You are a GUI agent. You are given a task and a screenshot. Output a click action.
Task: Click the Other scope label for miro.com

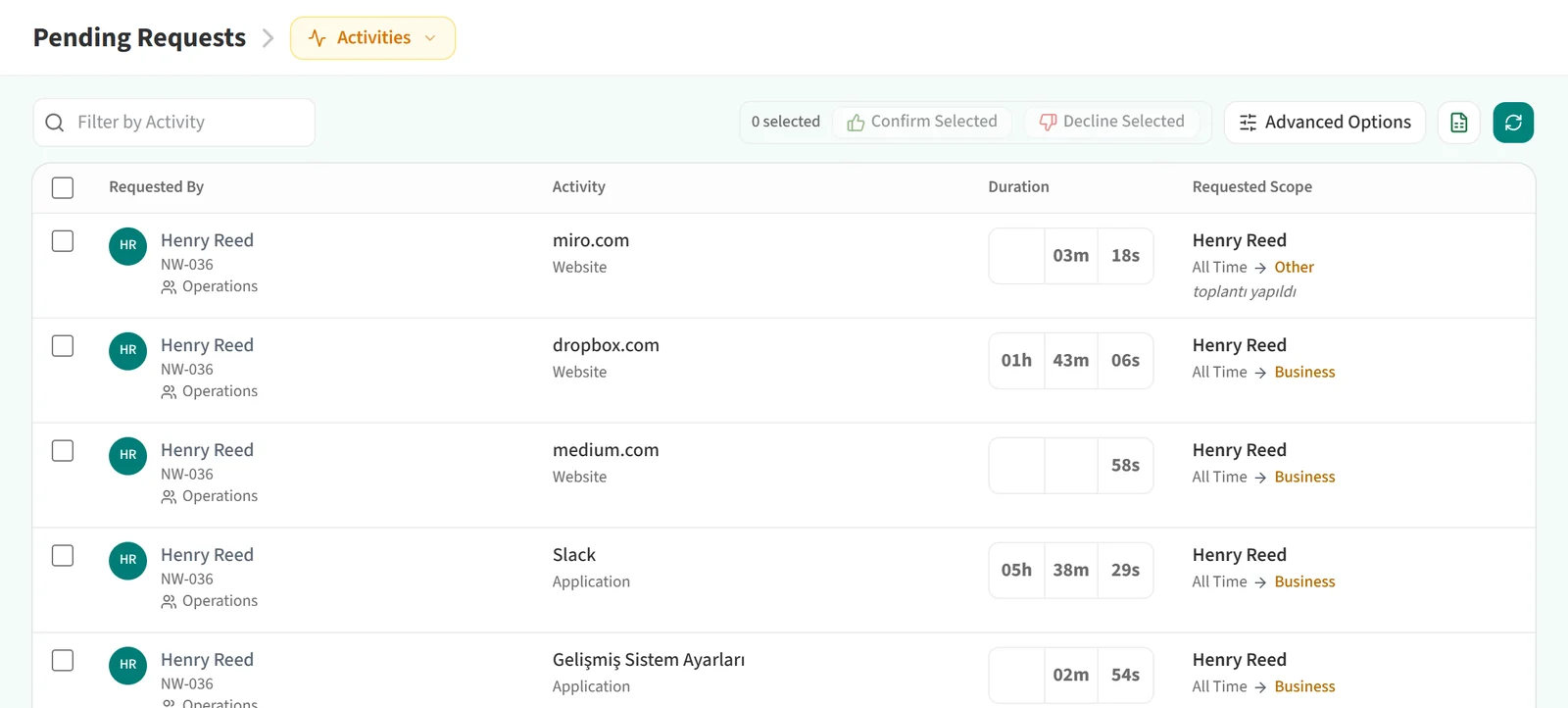click(1295, 268)
